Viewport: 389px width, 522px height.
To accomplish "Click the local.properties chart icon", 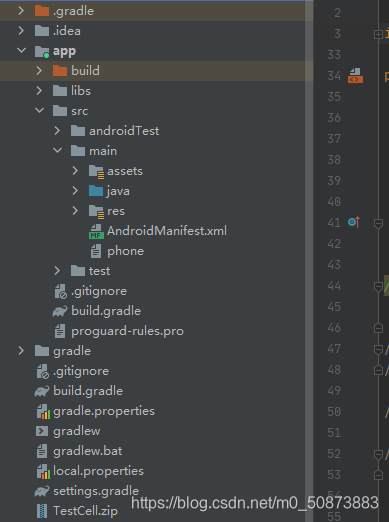I will (x=43, y=471).
